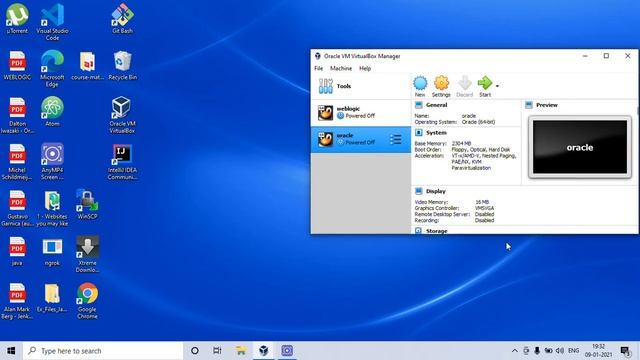
Task: Click the VirtualBox taskbar icon
Action: [264, 351]
